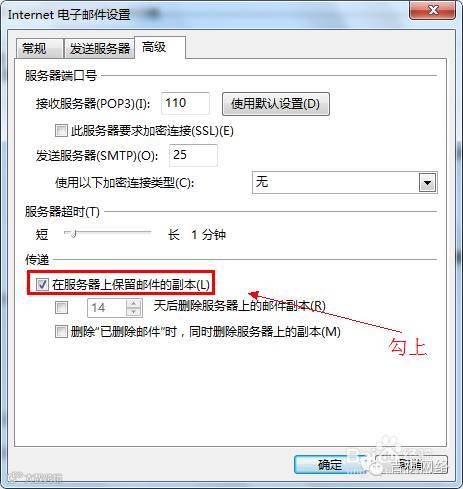Screen dimensions: 463x489
Task: Open the encryption type dropdown arrow
Action: (427, 183)
